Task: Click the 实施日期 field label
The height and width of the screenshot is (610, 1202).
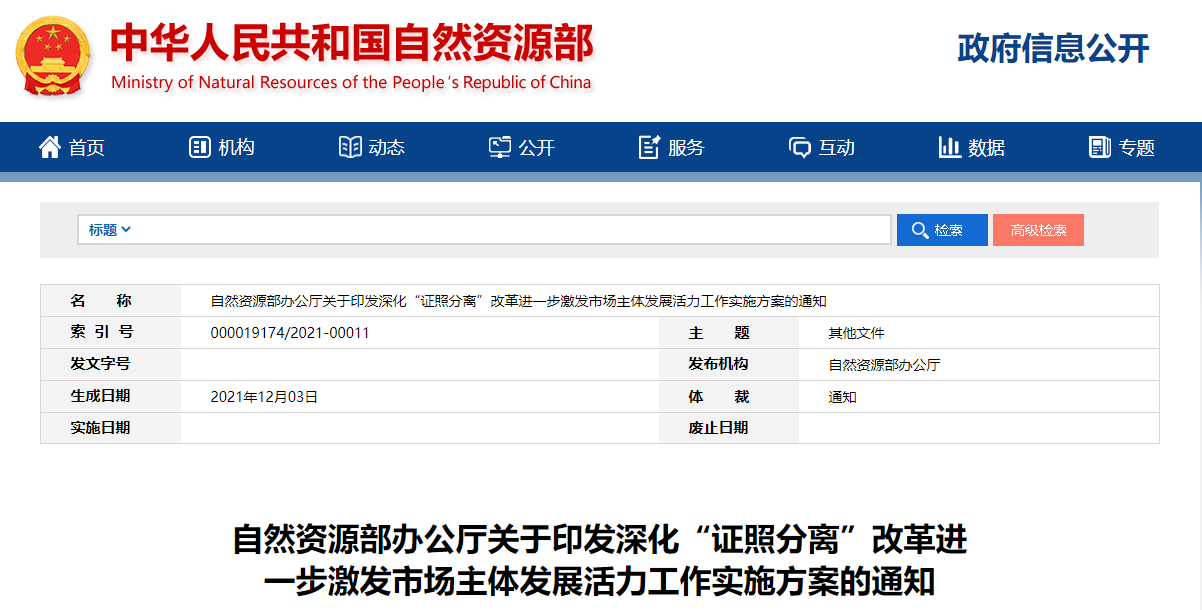Action: point(100,428)
